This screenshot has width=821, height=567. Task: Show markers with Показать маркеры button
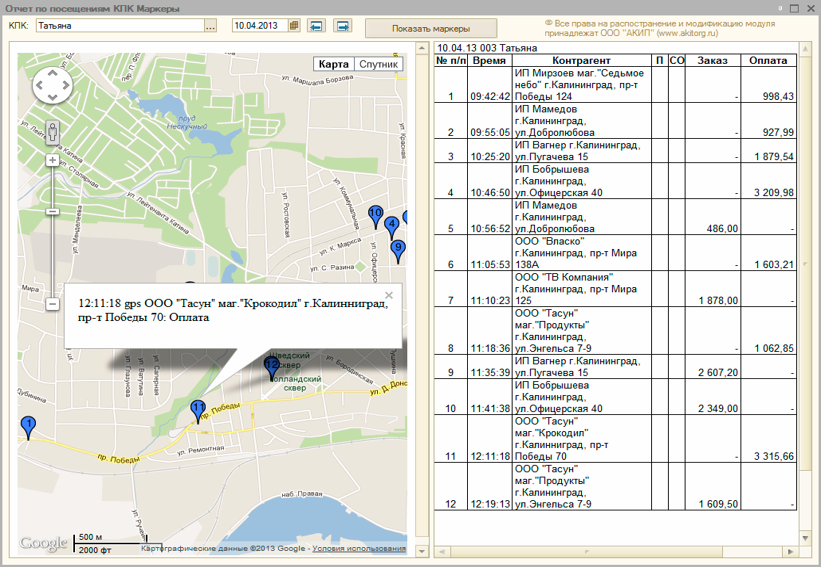pos(431,29)
